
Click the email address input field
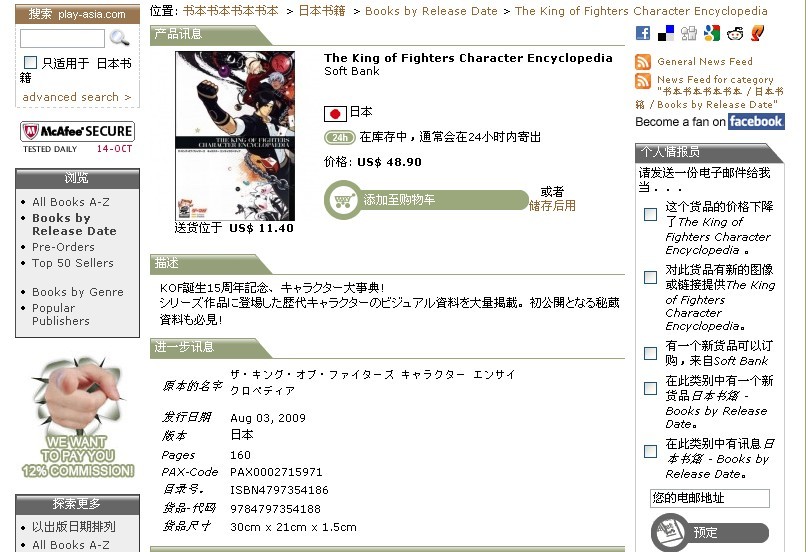pos(710,498)
